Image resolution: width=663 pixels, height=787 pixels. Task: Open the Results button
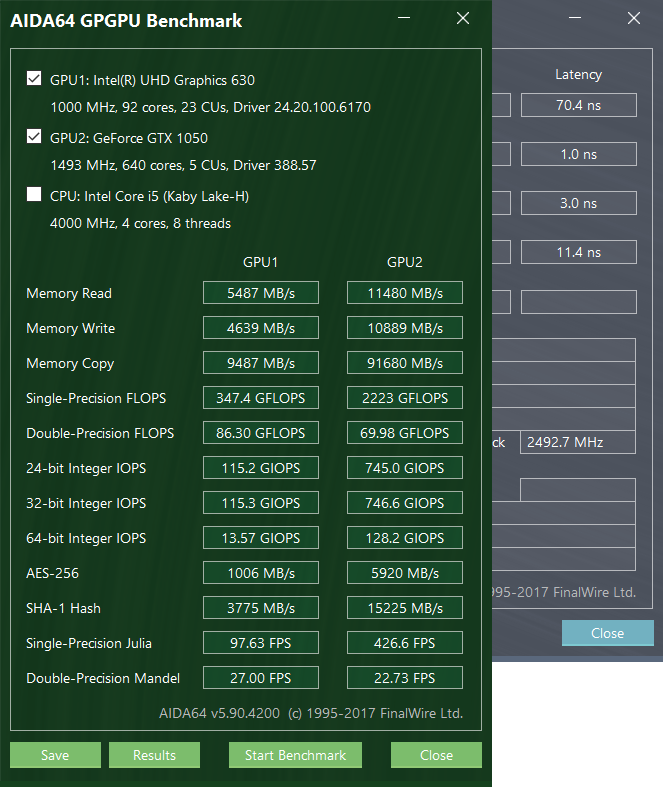pos(154,755)
